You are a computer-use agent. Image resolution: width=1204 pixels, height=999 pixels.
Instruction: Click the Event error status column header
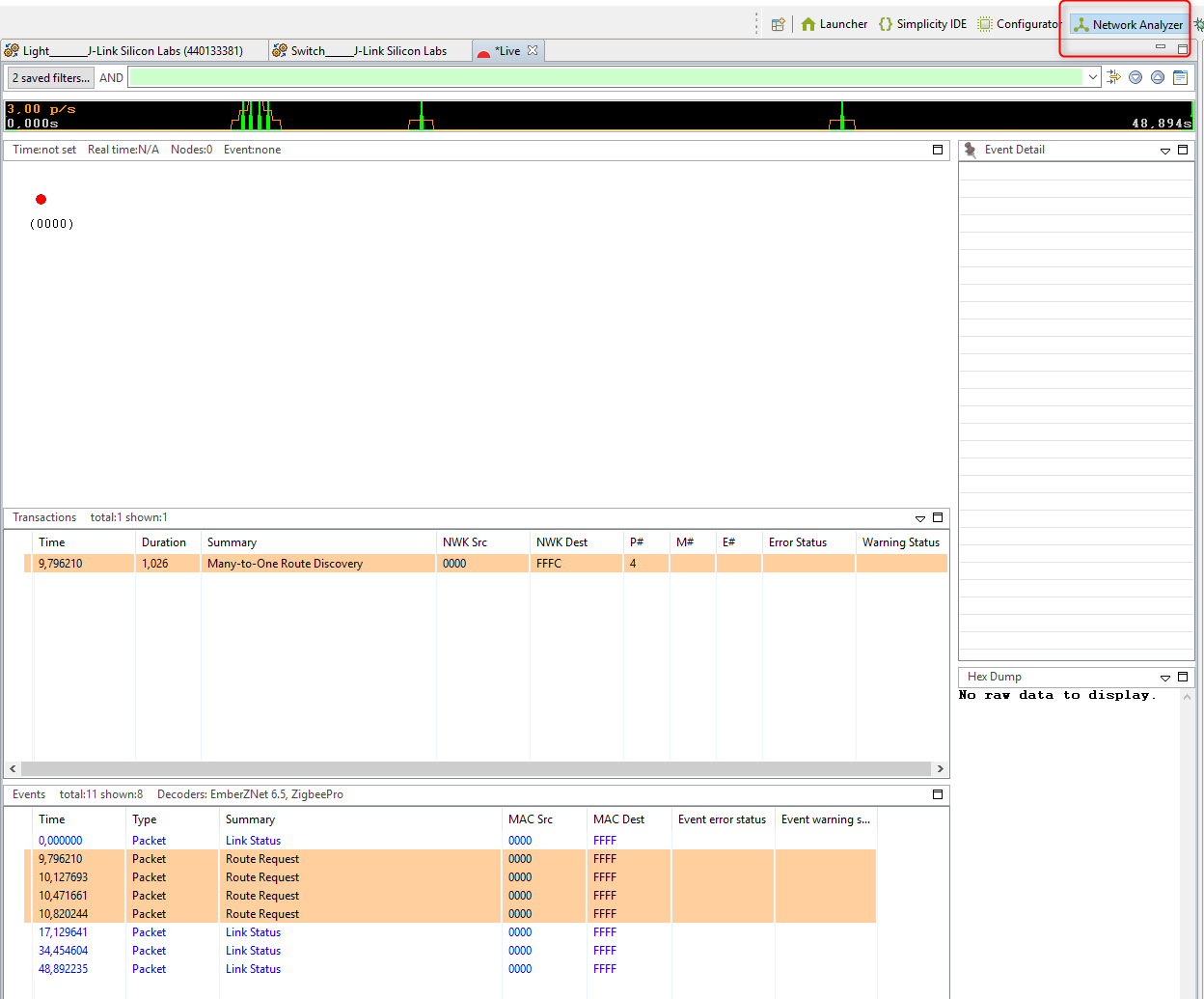click(722, 819)
